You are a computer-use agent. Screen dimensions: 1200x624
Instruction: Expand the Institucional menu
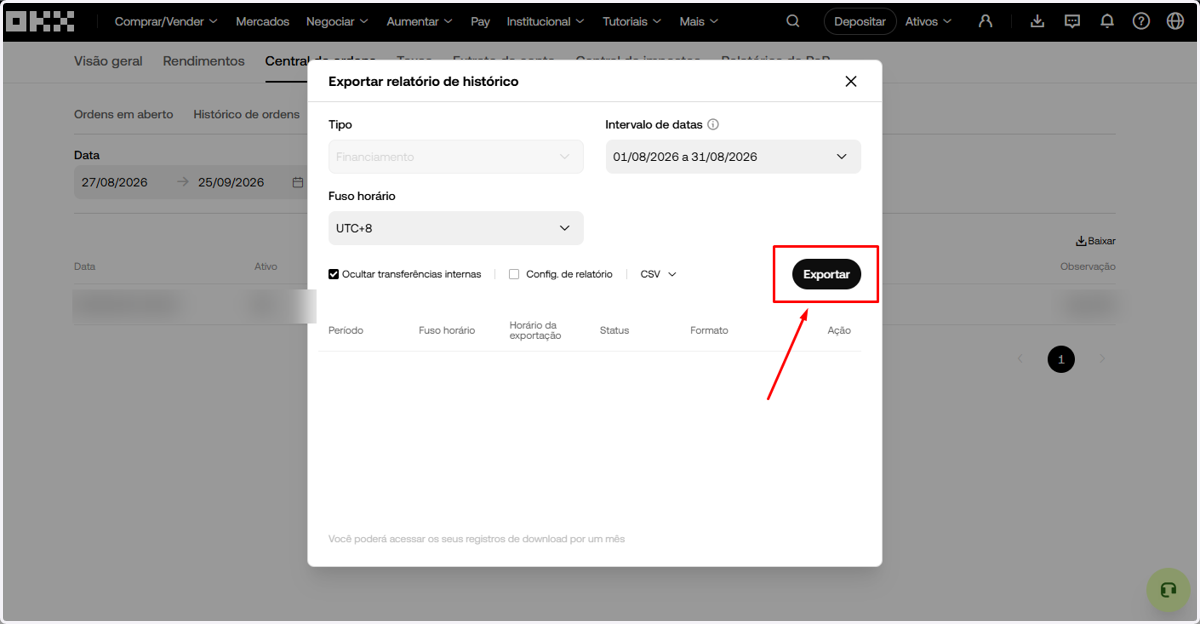pos(546,21)
